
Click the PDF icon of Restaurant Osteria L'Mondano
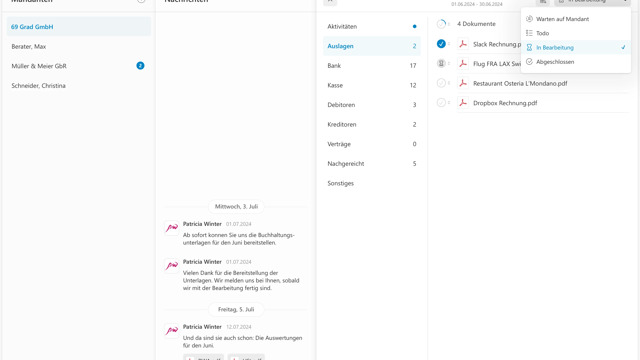(x=462, y=83)
